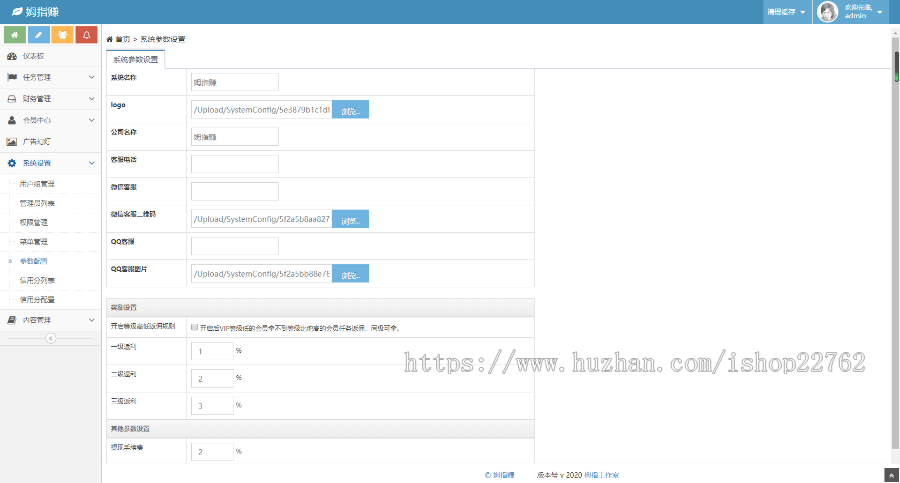Click the scroll-to-top arrow at bottom right
The height and width of the screenshot is (483, 900).
click(890, 475)
